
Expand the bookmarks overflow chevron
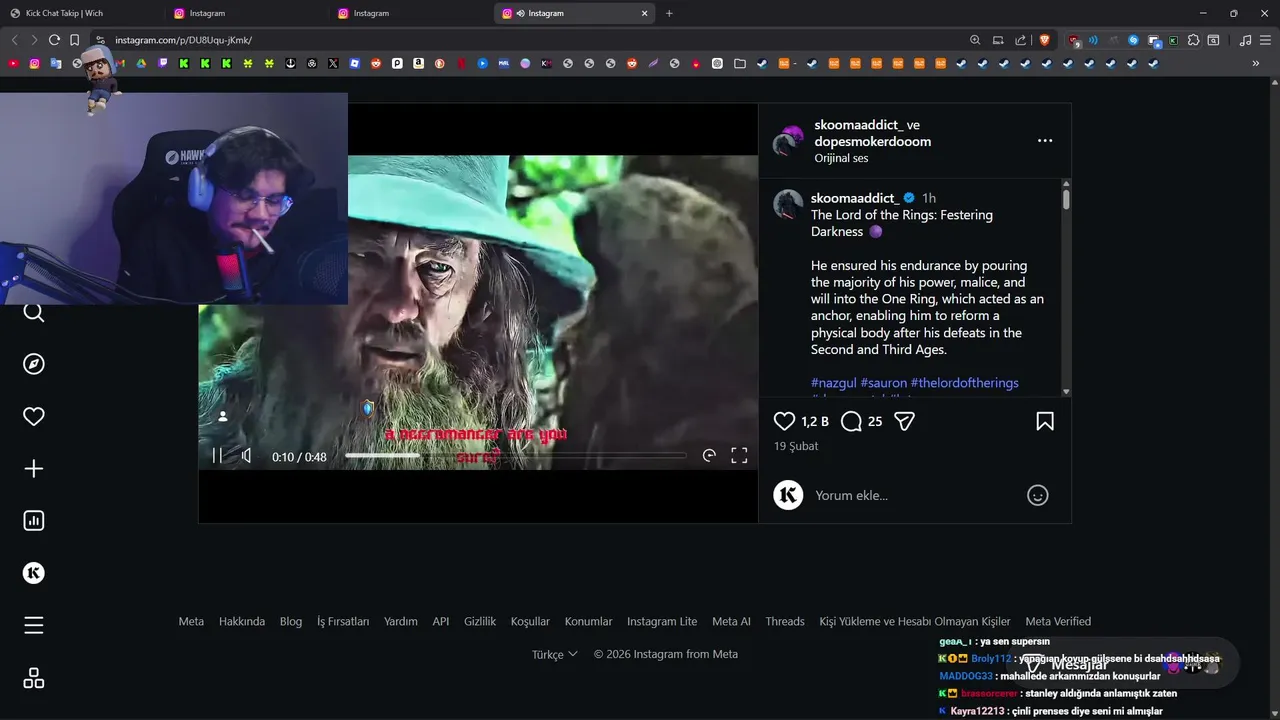pos(1256,64)
